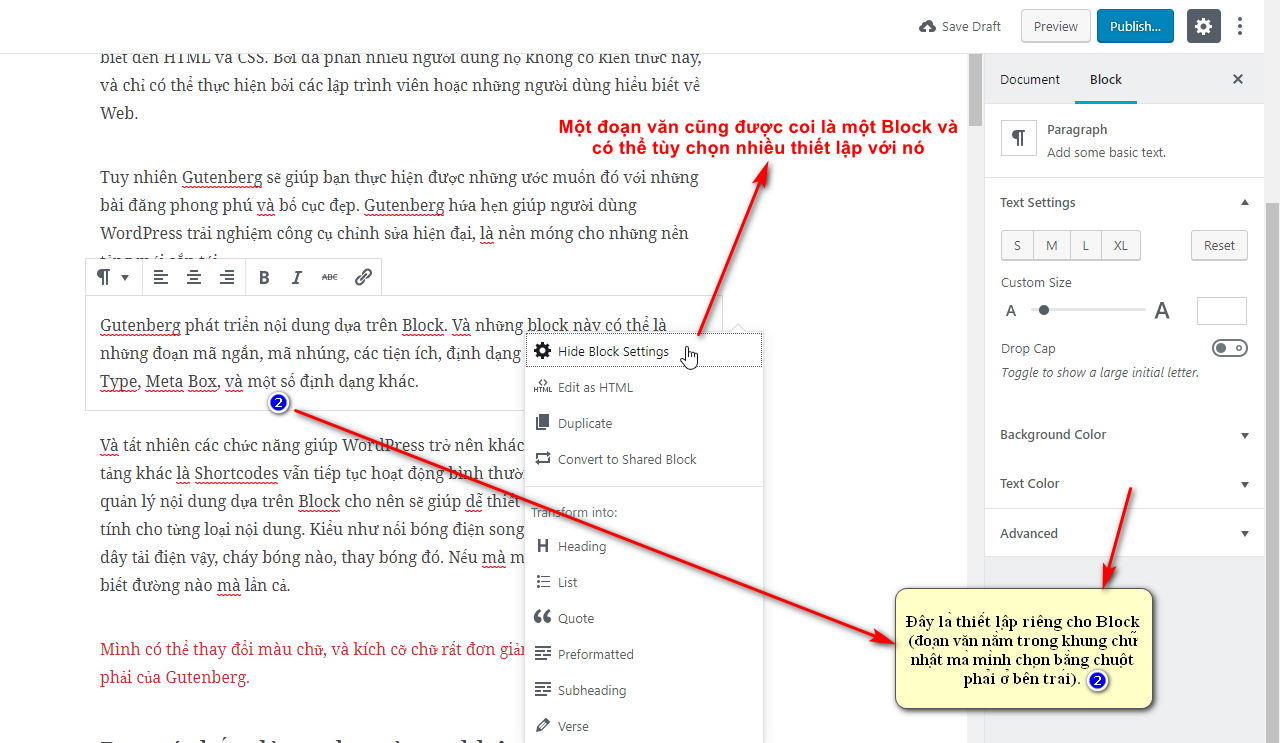This screenshot has width=1280, height=743.
Task: Click the gear icon beside Hide Block Settings
Action: (x=543, y=351)
